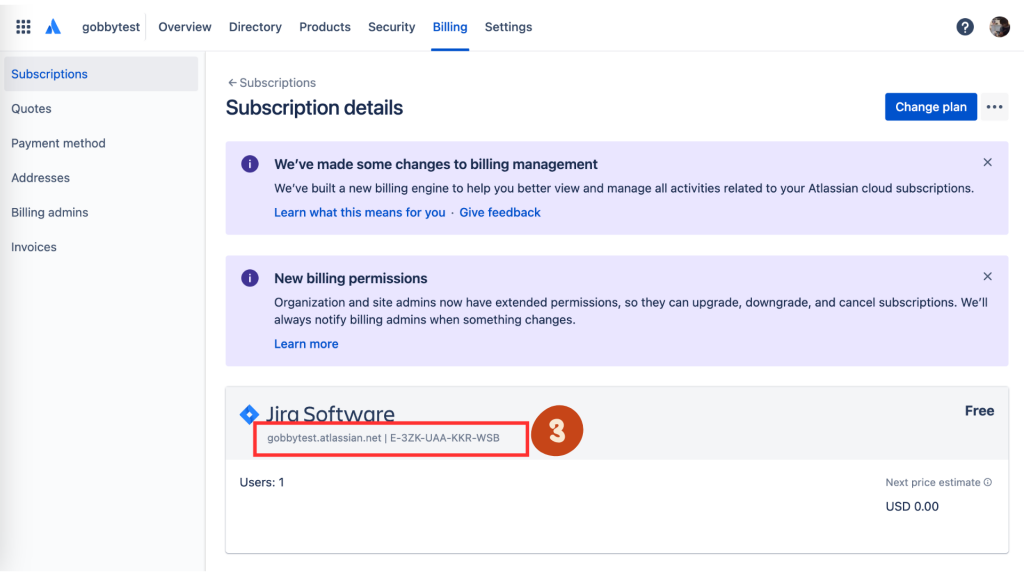
Task: Click the info icon in billing management banner
Action: (250, 164)
